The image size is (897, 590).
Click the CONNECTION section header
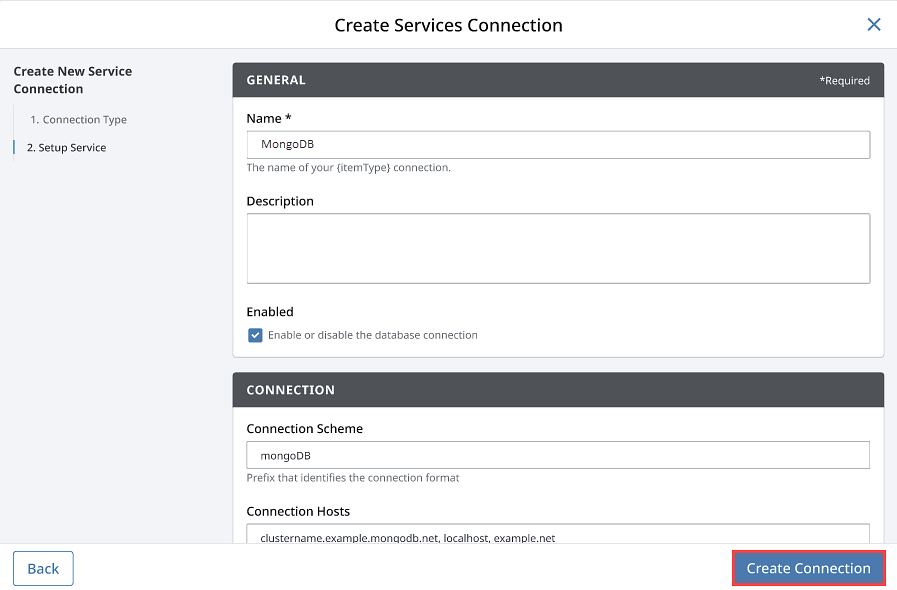[558, 390]
